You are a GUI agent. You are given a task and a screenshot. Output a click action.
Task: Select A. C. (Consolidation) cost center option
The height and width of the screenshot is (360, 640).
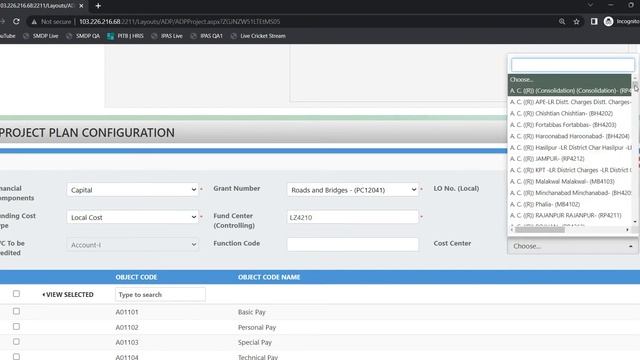pyautogui.click(x=569, y=91)
